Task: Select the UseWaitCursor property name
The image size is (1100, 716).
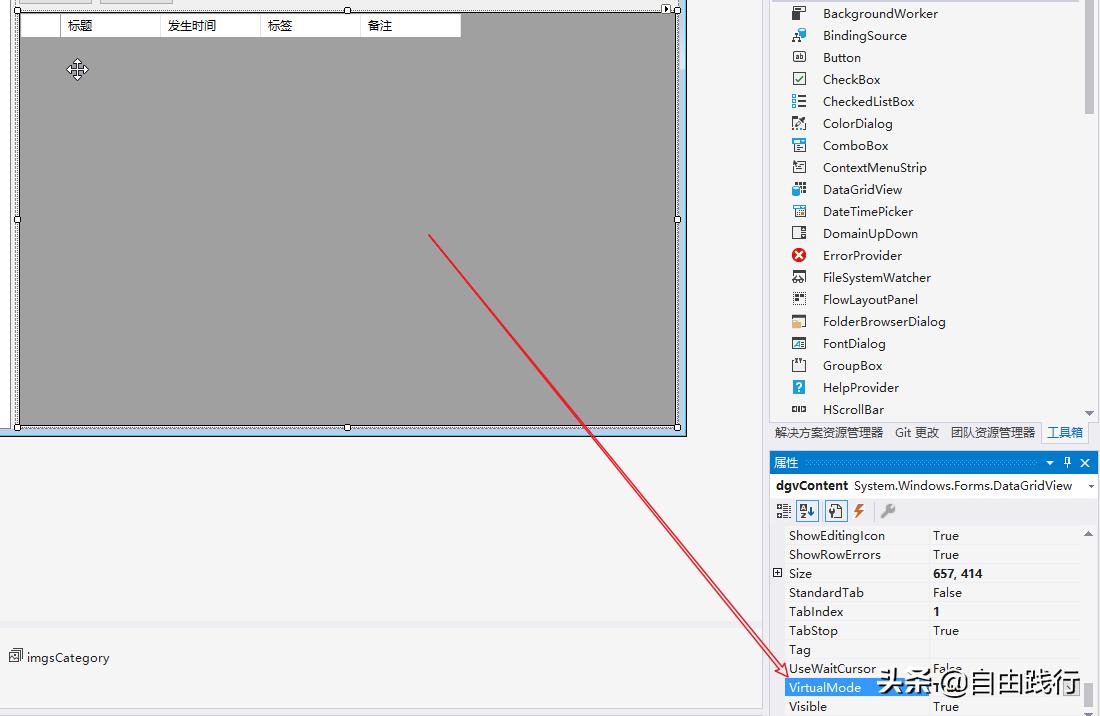Action: 832,668
